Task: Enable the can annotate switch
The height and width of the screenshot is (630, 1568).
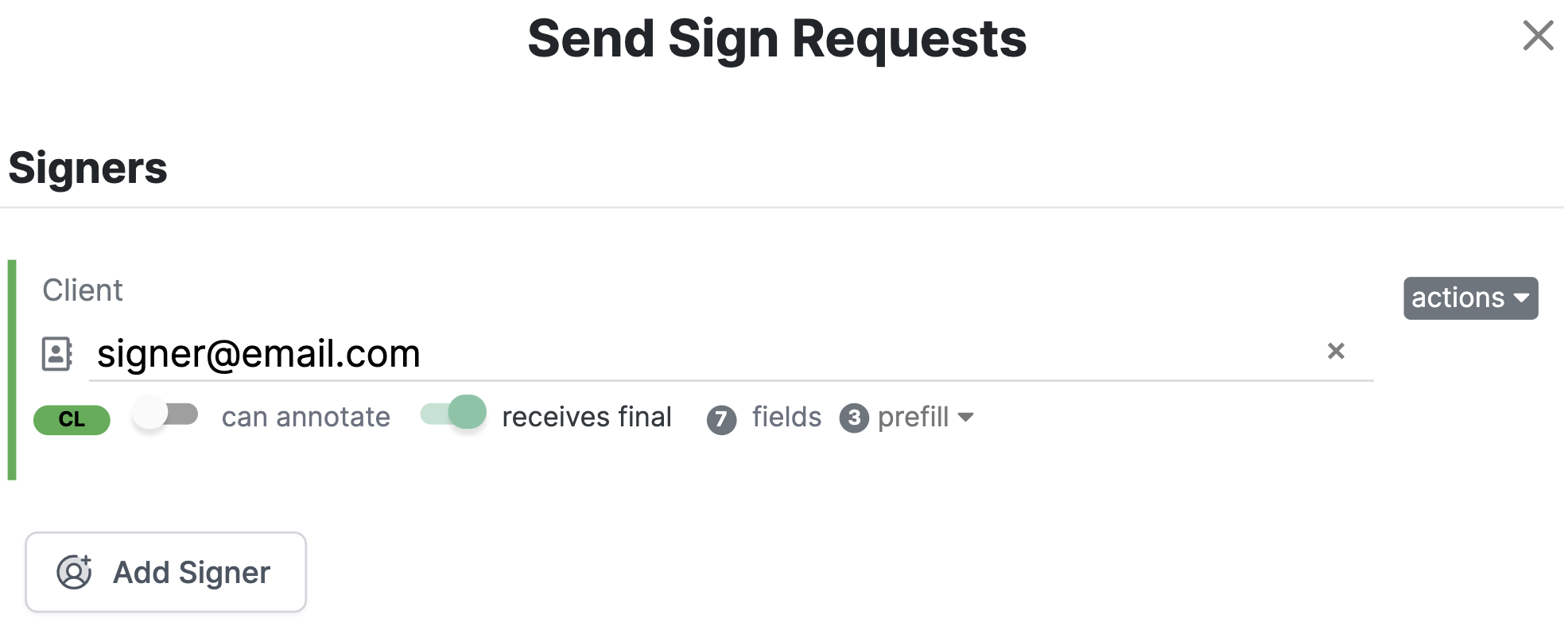Action: click(x=165, y=414)
